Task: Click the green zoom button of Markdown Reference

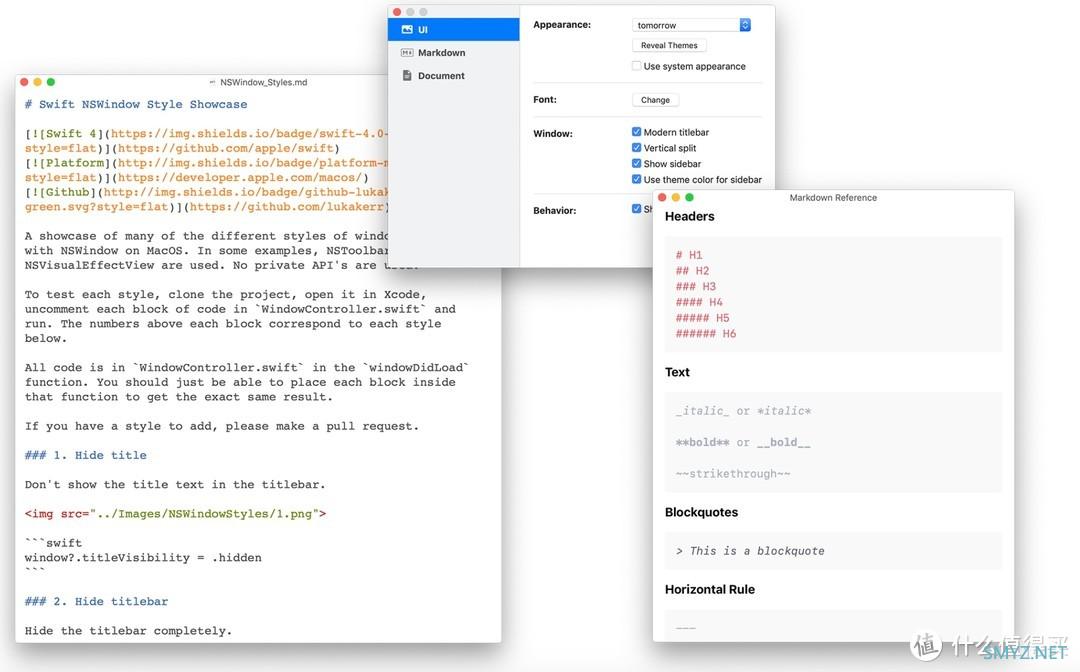Action: pyautogui.click(x=689, y=198)
